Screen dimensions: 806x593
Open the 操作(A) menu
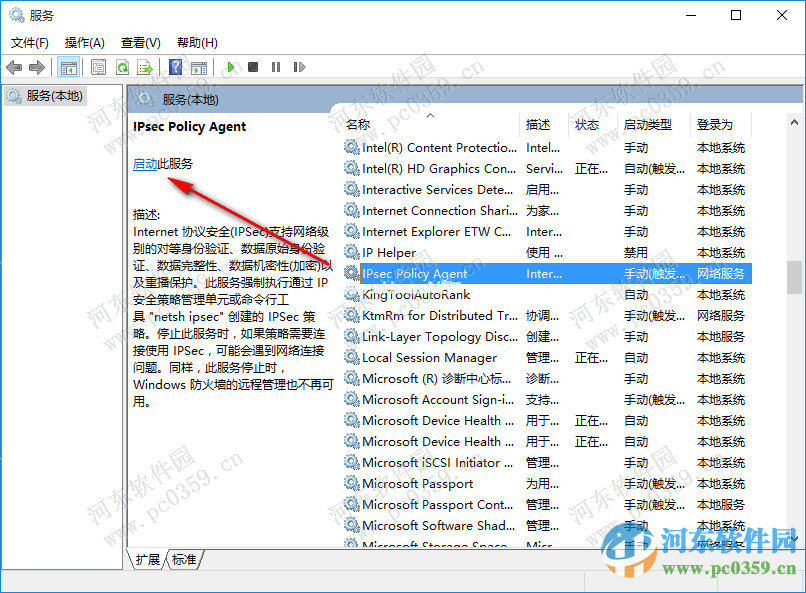[85, 43]
